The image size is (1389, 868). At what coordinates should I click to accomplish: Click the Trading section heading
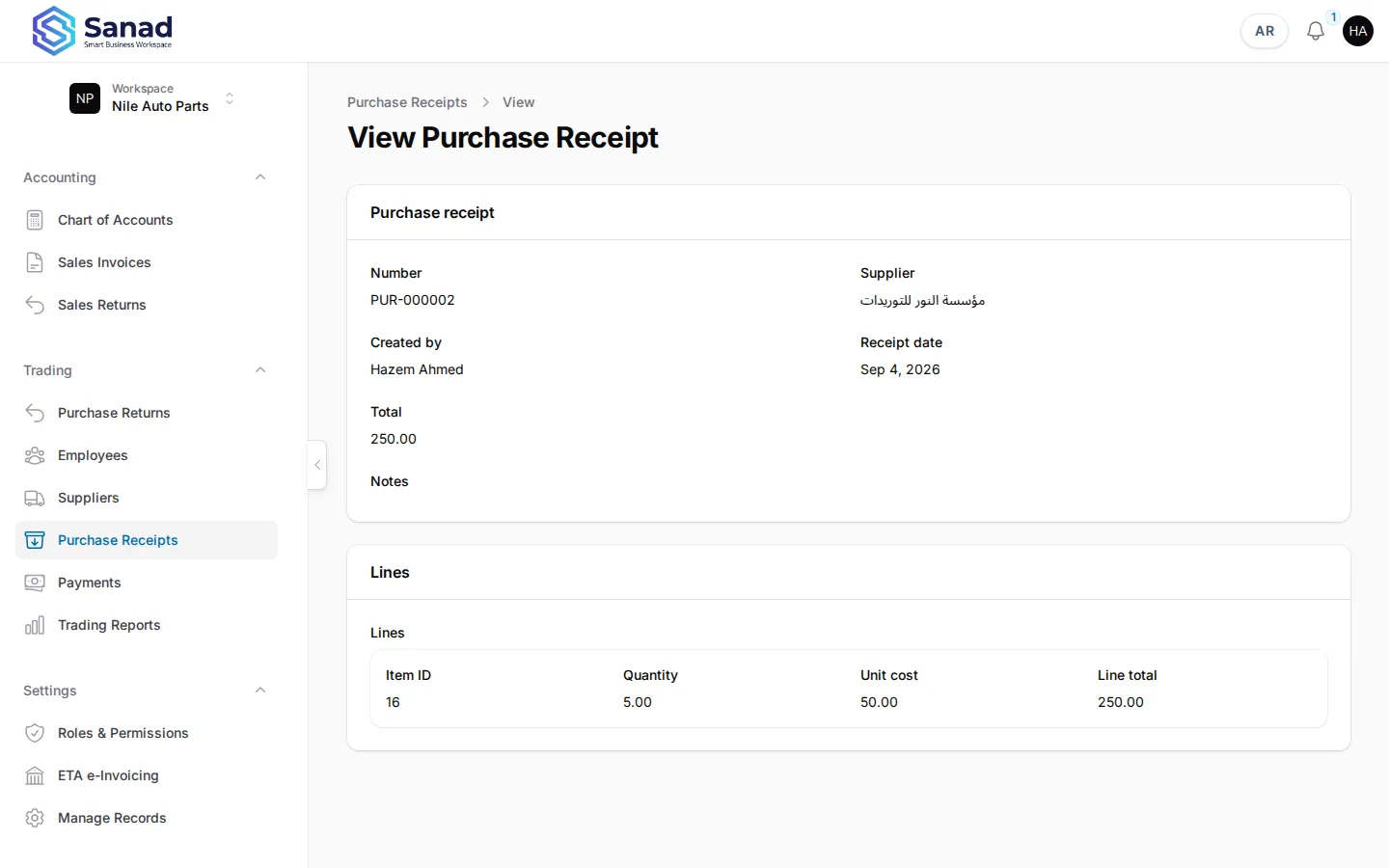[x=47, y=370]
